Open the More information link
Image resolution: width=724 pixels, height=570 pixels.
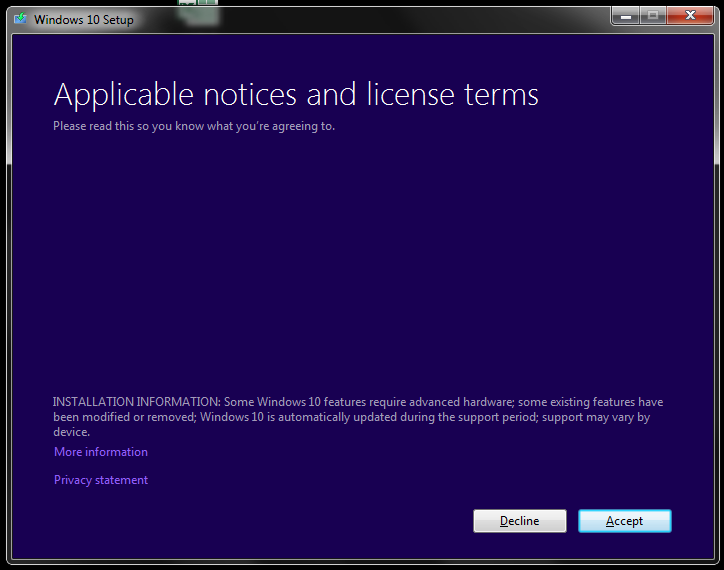click(x=101, y=452)
